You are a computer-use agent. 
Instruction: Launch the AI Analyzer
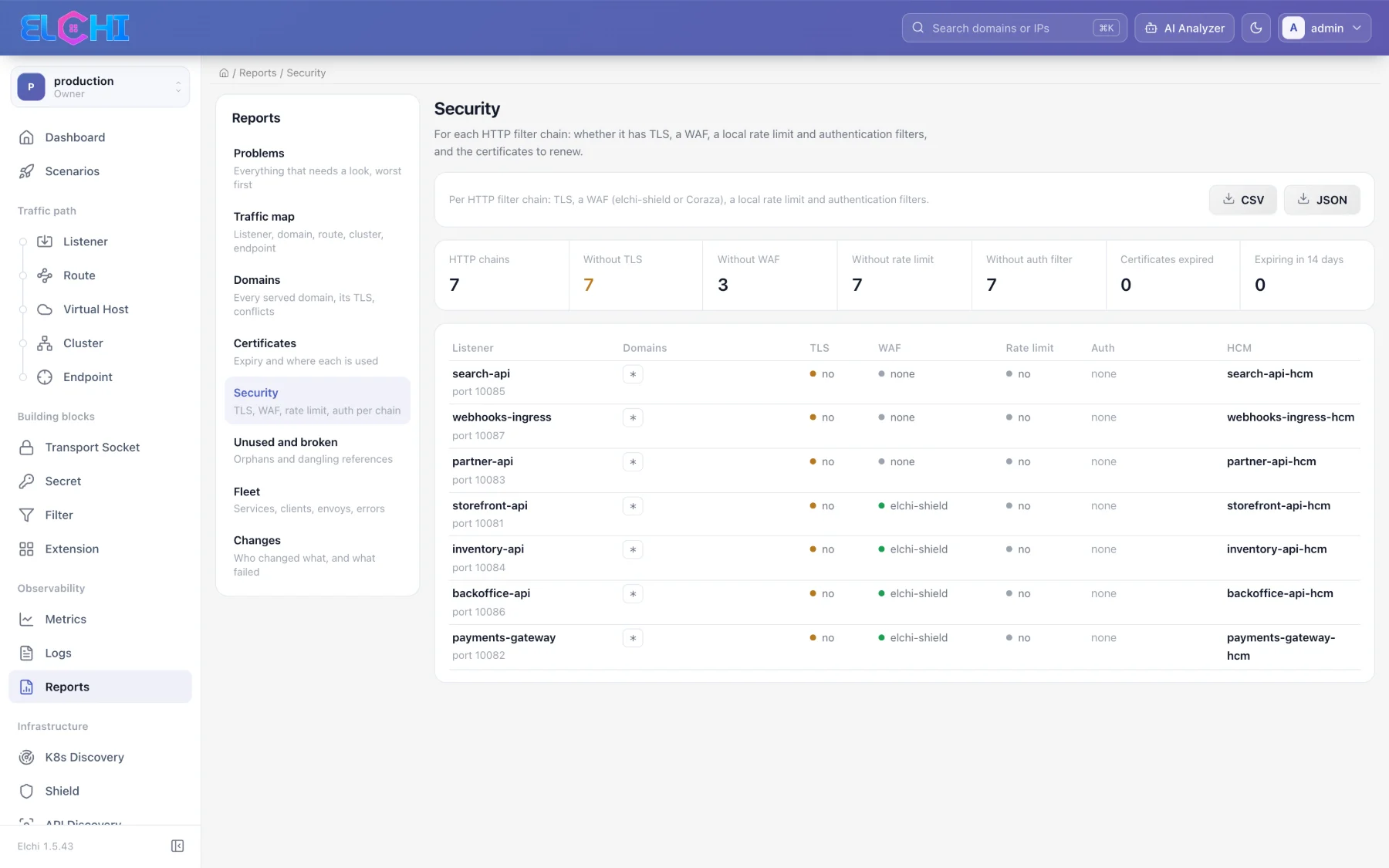click(1185, 28)
